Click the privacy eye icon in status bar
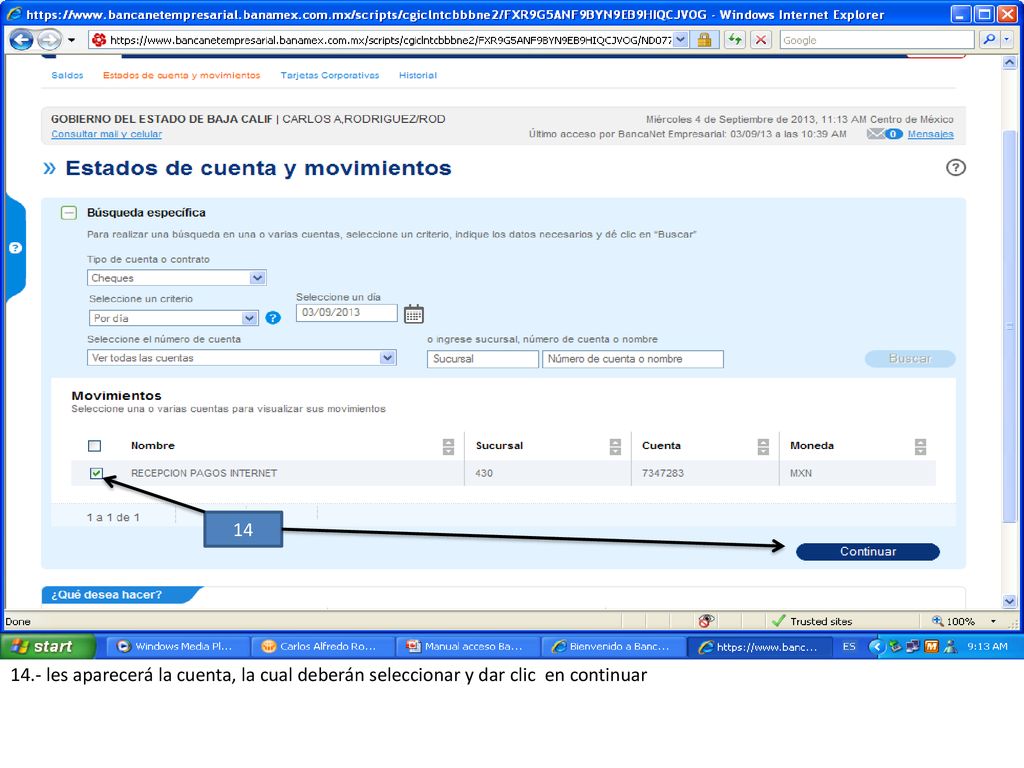Viewport: 1024px width, 768px height. coord(706,620)
